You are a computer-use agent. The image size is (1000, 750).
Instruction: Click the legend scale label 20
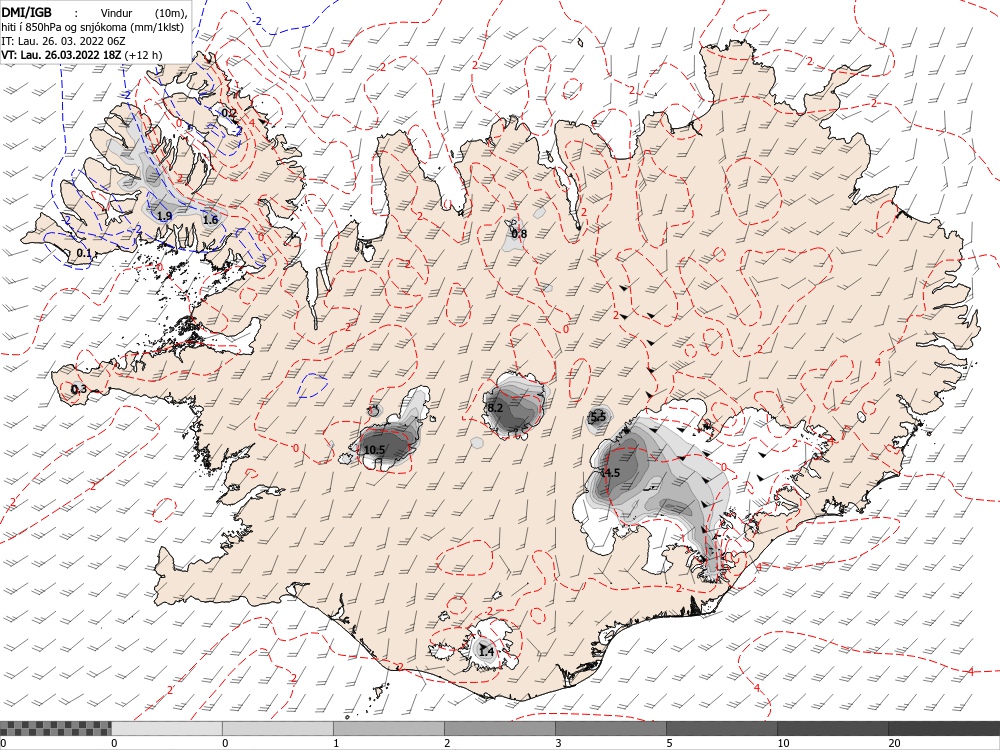pyautogui.click(x=894, y=743)
